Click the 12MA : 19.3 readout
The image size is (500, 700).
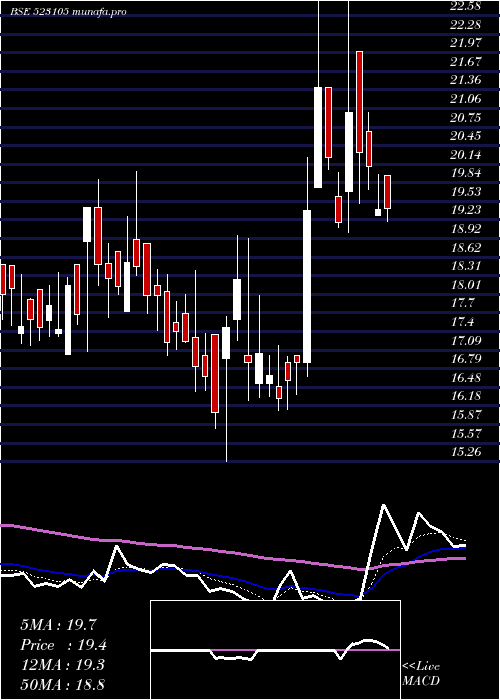click(x=62, y=665)
